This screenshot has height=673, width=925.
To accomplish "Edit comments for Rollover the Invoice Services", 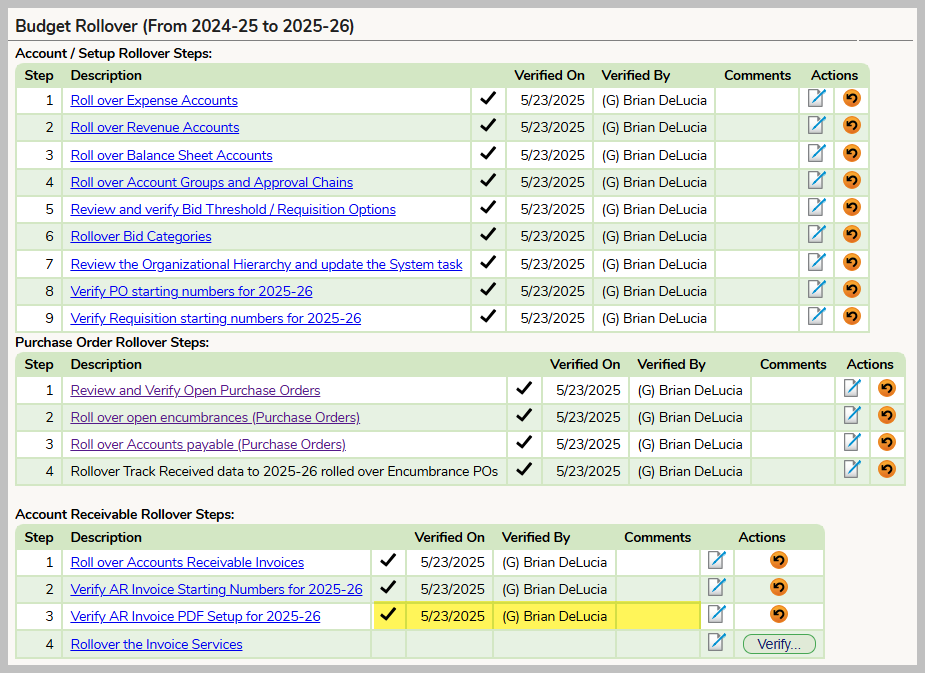I will pyautogui.click(x=717, y=642).
